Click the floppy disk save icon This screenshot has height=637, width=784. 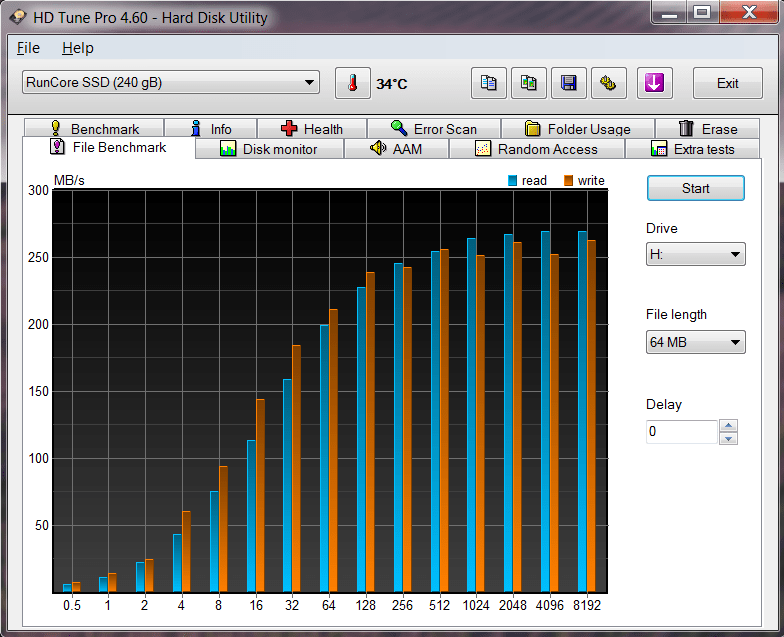click(568, 83)
